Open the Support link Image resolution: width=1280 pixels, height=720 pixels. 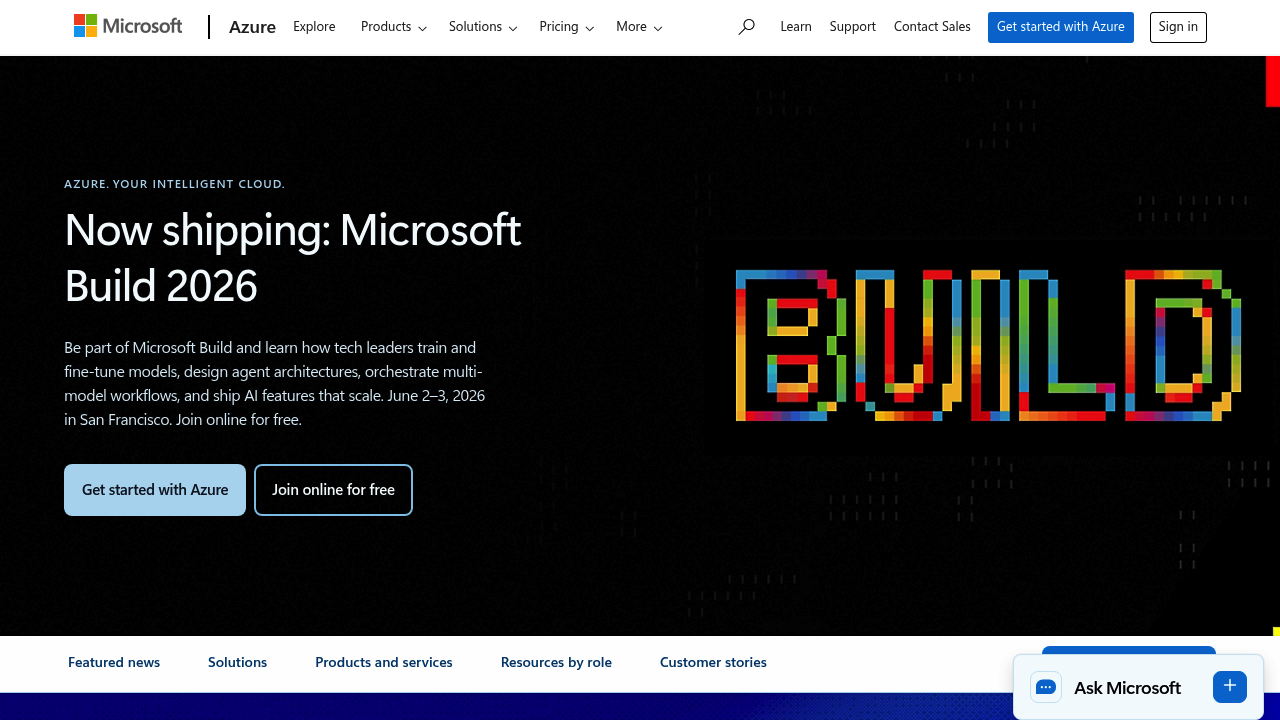coord(853,27)
